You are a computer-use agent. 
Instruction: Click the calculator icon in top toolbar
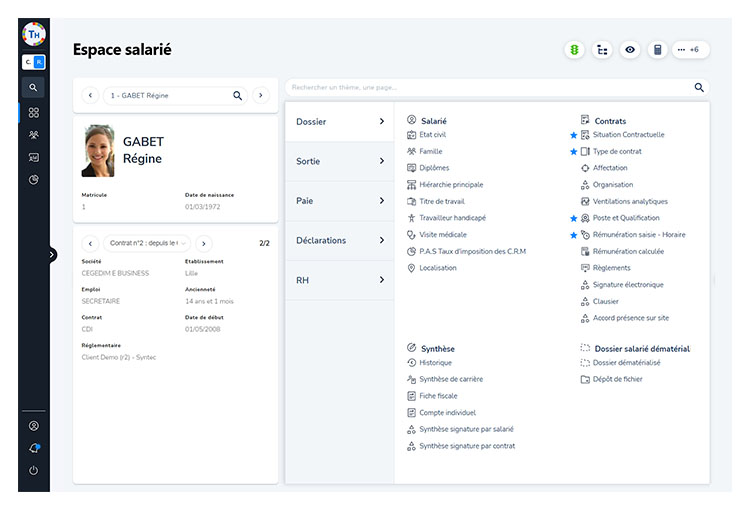[x=658, y=49]
